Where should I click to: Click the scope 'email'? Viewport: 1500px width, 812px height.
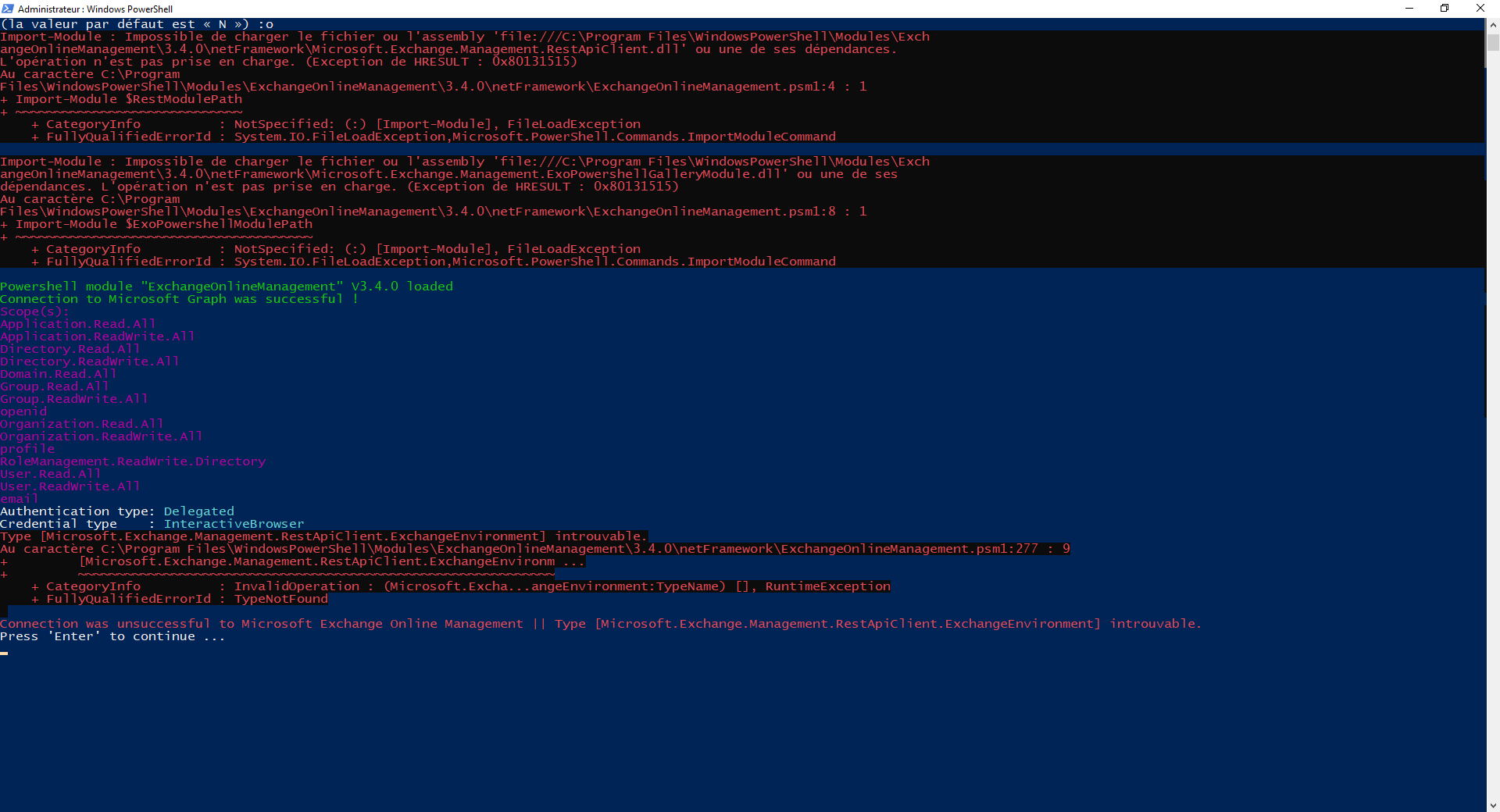20,499
